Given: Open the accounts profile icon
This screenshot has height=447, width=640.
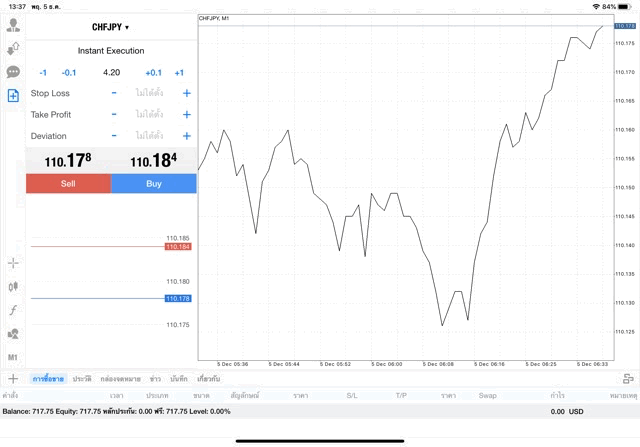Looking at the screenshot, I should click(13, 25).
